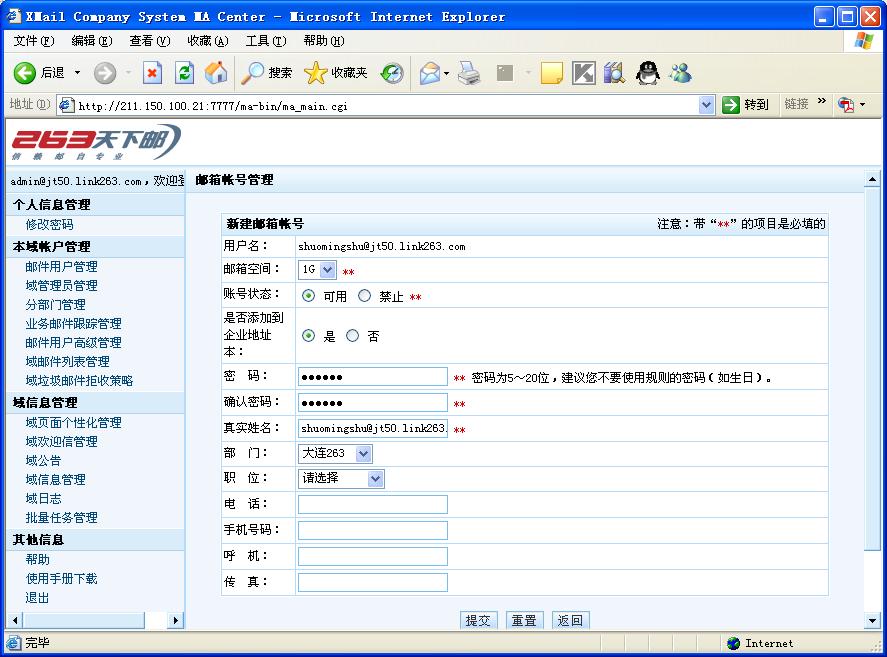This screenshot has width=887, height=657.
Task: Choose 否 for adding to company address book
Action: pos(352,336)
